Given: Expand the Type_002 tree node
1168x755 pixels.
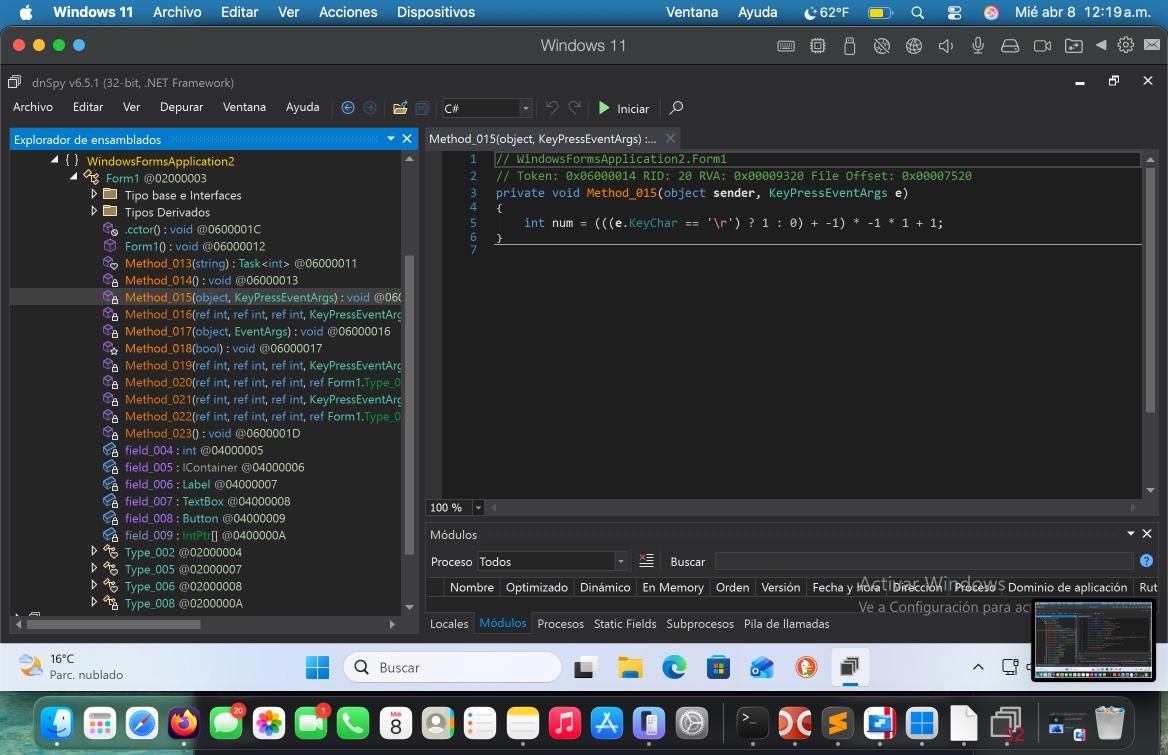Looking at the screenshot, I should tap(94, 552).
